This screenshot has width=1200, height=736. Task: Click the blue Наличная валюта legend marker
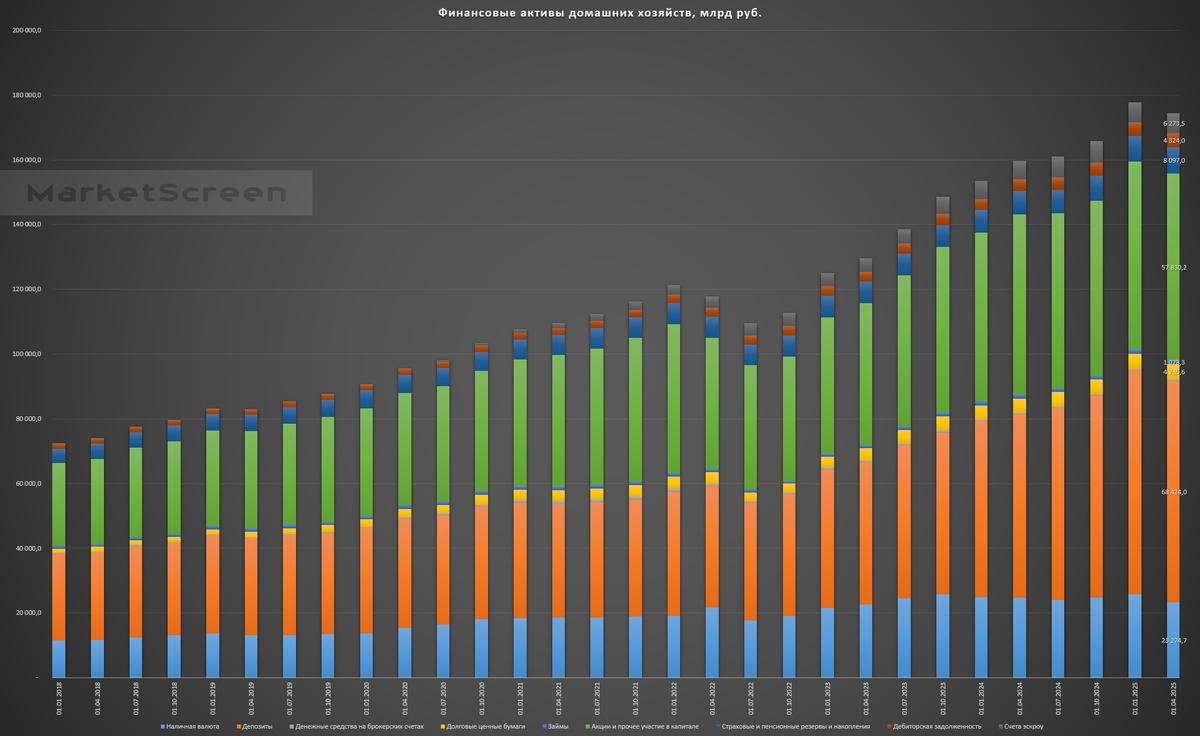pos(162,727)
